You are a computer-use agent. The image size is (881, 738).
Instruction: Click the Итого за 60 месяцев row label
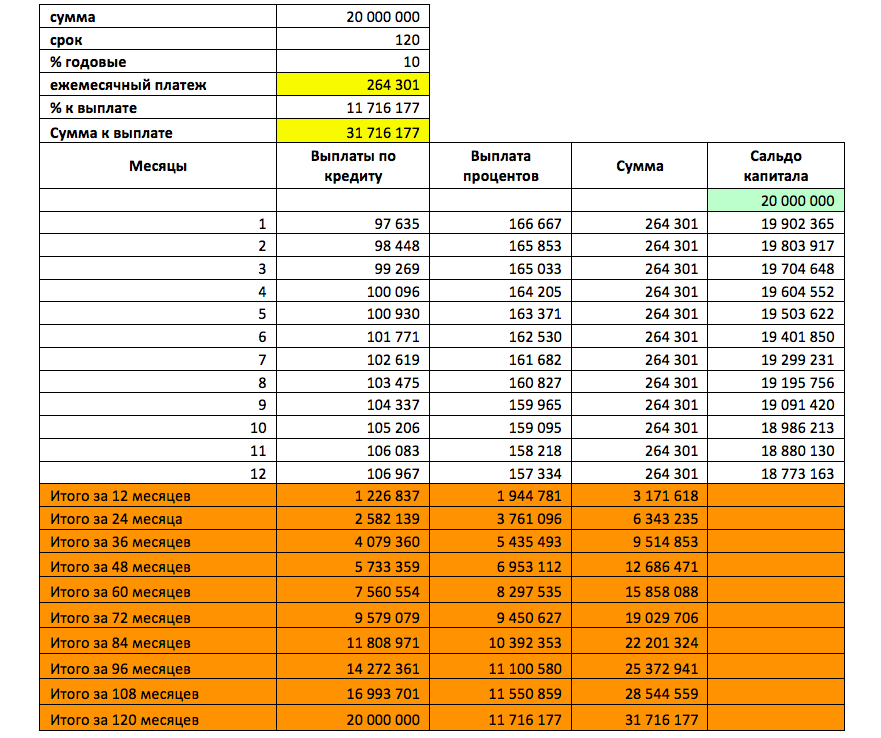158,591
